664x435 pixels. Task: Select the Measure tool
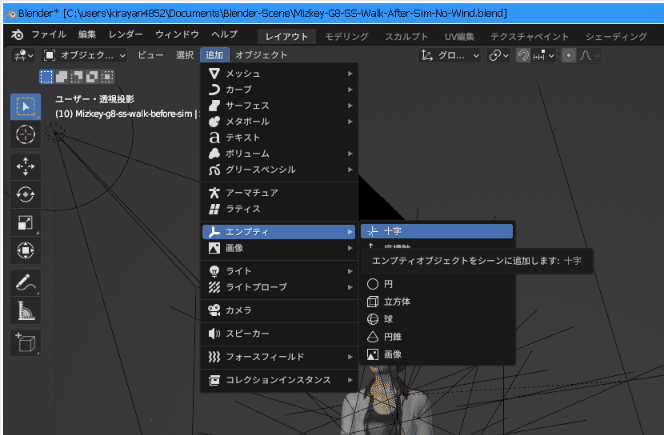[25, 310]
